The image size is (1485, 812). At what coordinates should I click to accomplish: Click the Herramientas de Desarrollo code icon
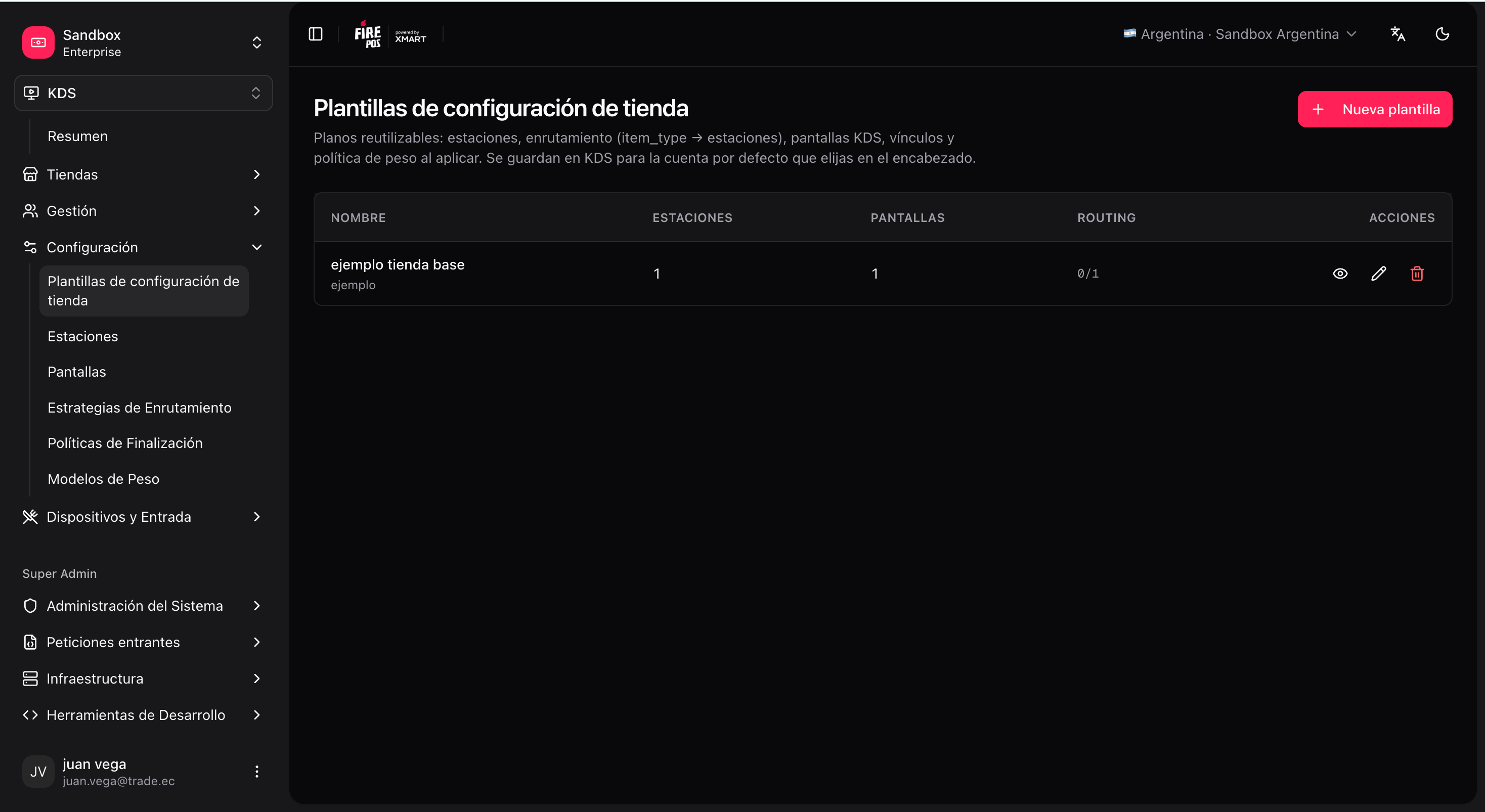30,714
